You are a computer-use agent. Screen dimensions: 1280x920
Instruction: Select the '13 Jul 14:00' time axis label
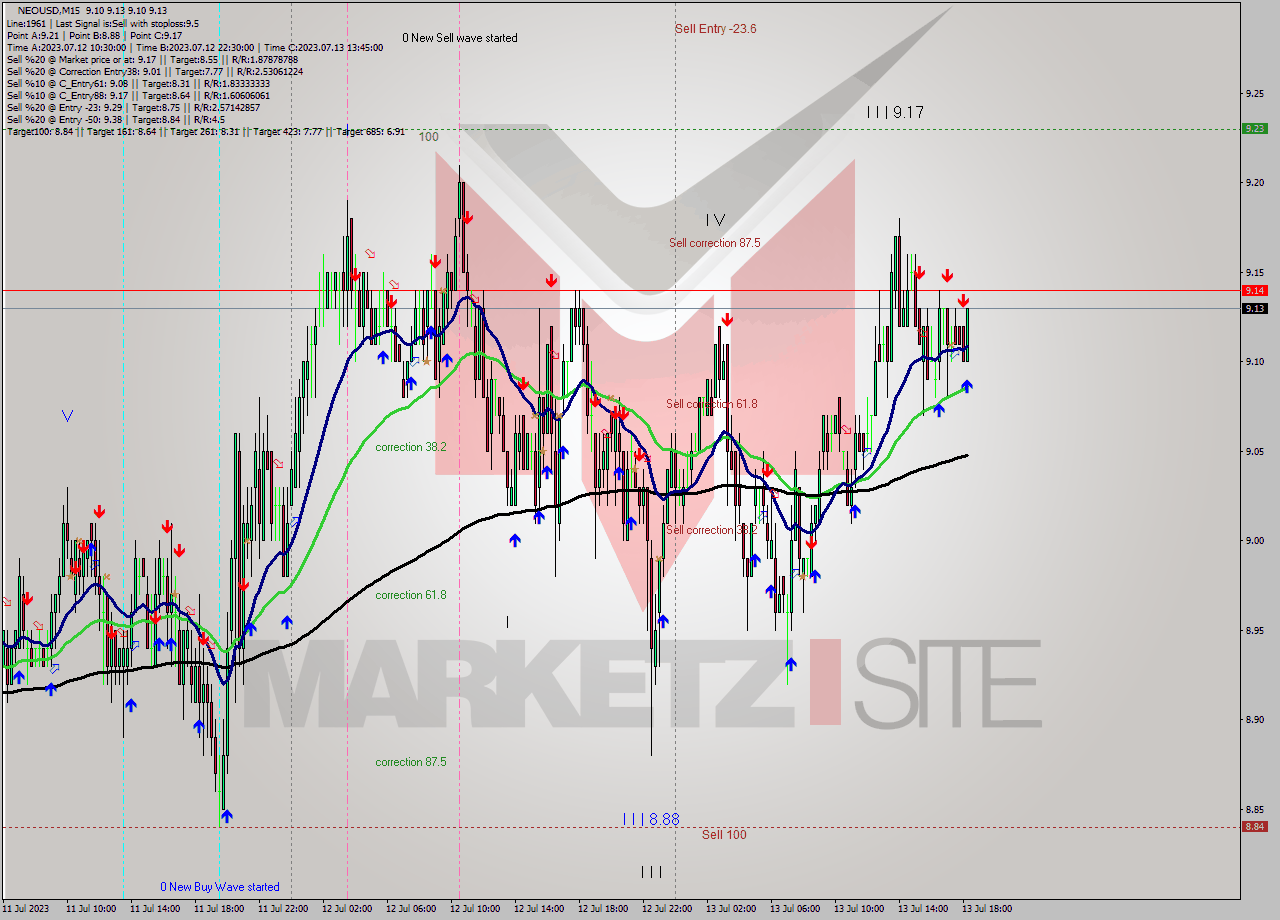pos(923,909)
